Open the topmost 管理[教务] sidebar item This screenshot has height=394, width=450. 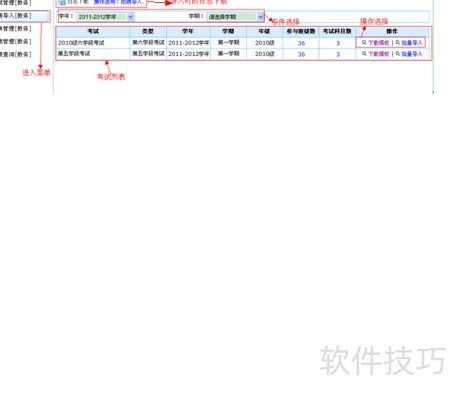(16, 3)
